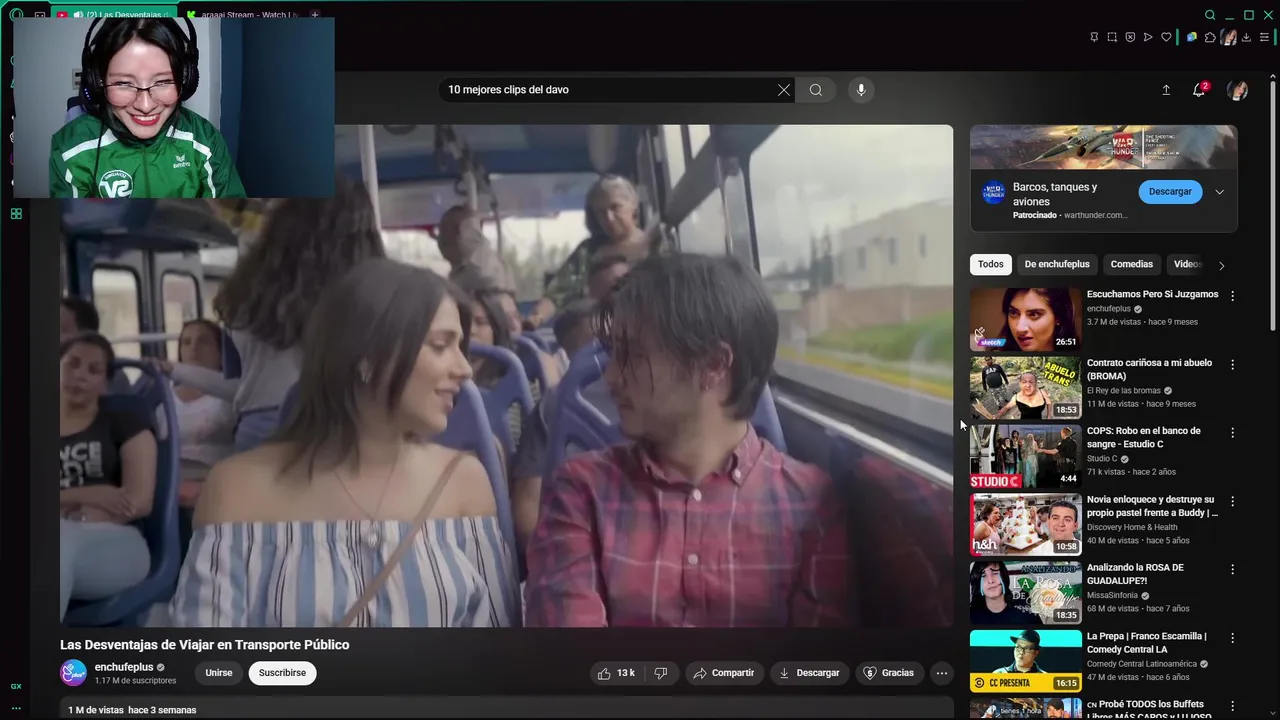Toggle Suscribirse to enchufeplus

[x=283, y=673]
